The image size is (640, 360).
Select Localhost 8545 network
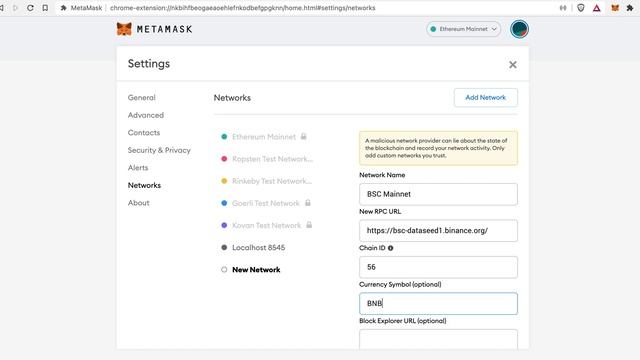tap(258, 248)
